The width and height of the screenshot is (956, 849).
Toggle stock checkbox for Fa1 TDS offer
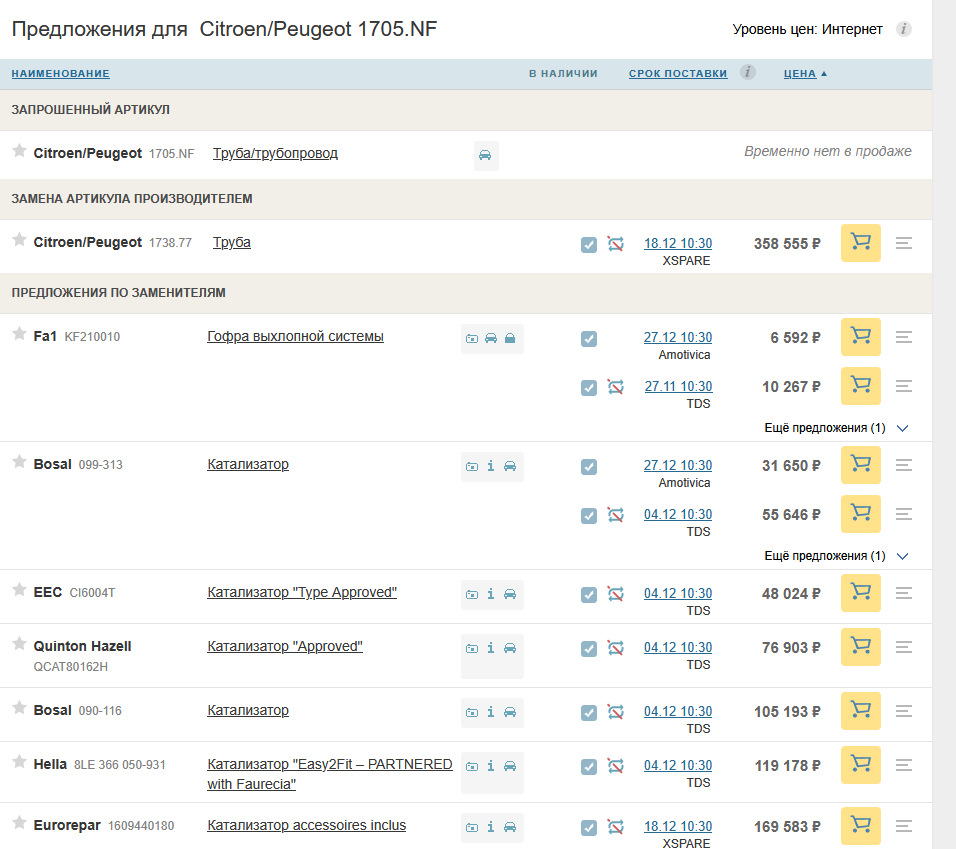tap(589, 388)
